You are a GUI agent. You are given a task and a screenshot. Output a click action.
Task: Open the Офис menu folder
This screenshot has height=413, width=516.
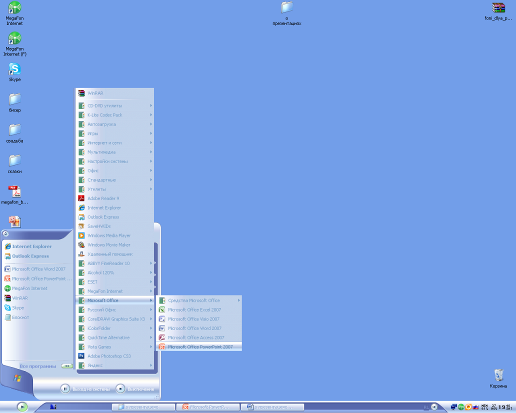coord(115,171)
